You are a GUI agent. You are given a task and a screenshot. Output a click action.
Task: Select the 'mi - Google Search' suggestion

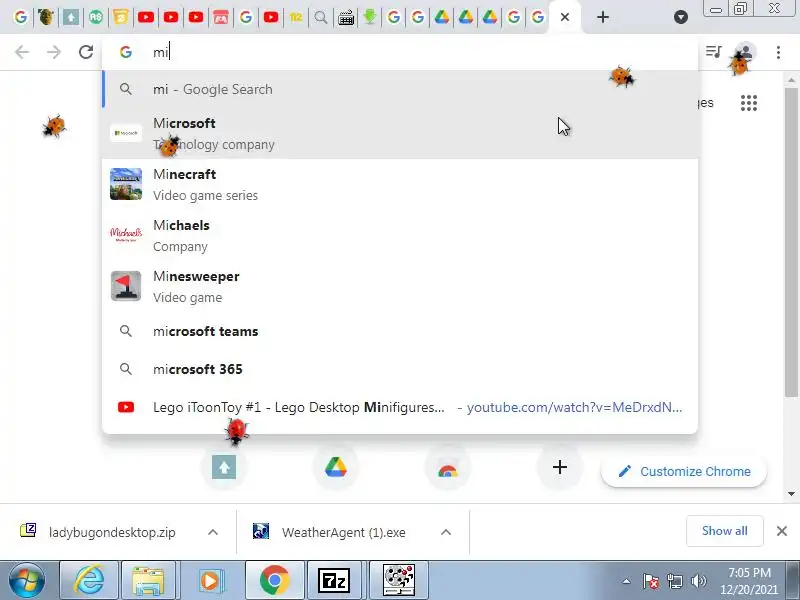400,89
